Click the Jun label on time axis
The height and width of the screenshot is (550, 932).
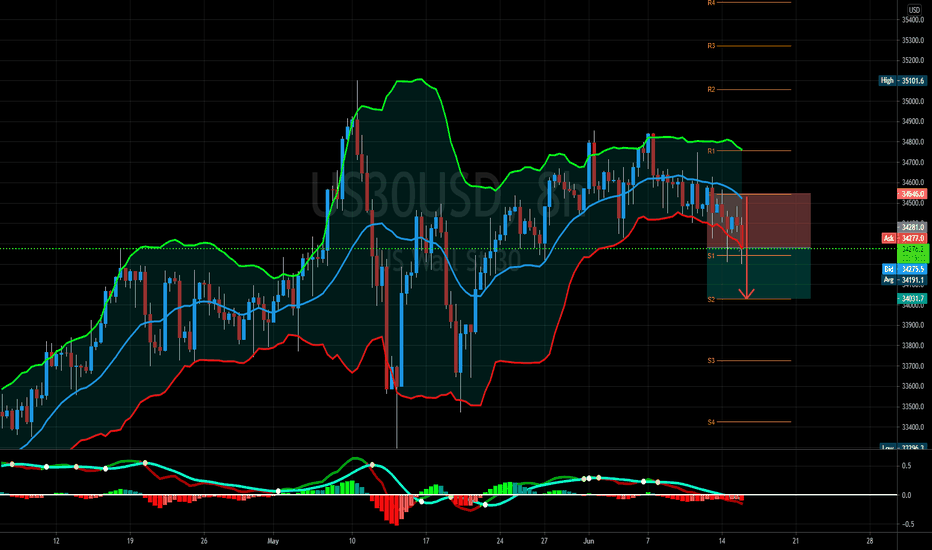tap(588, 541)
